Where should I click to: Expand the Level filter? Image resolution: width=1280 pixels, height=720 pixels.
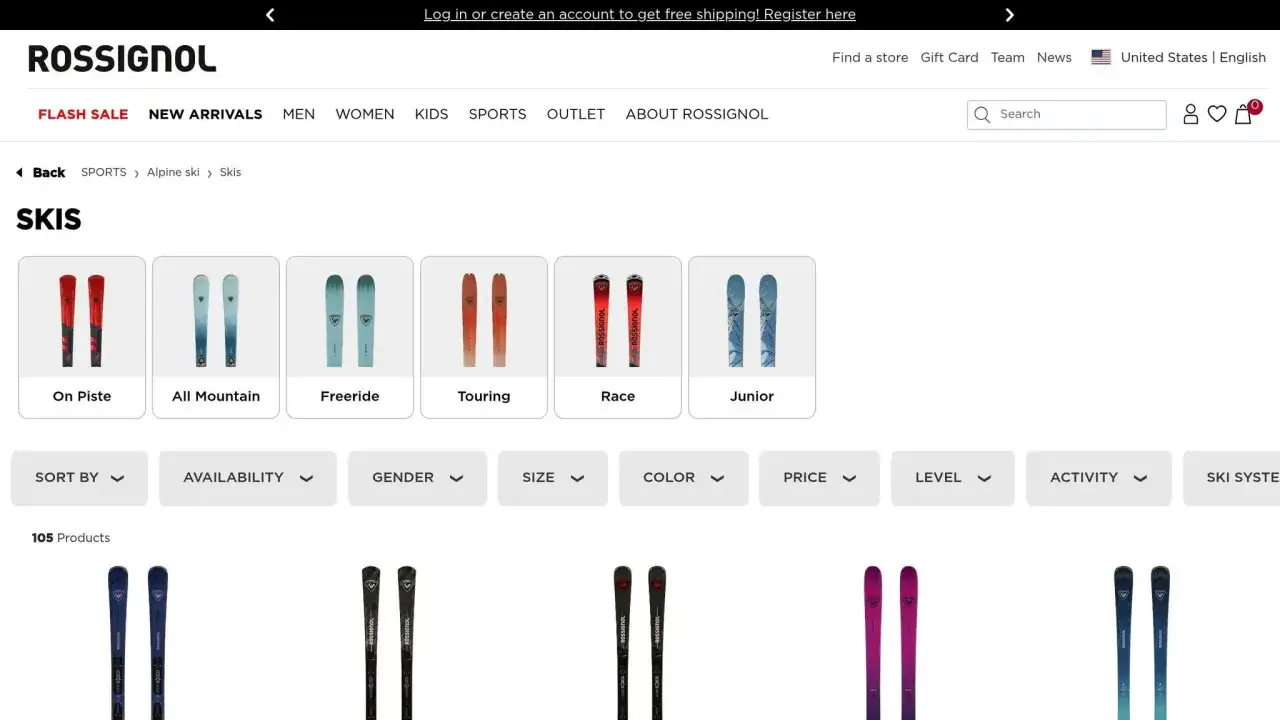tap(953, 478)
